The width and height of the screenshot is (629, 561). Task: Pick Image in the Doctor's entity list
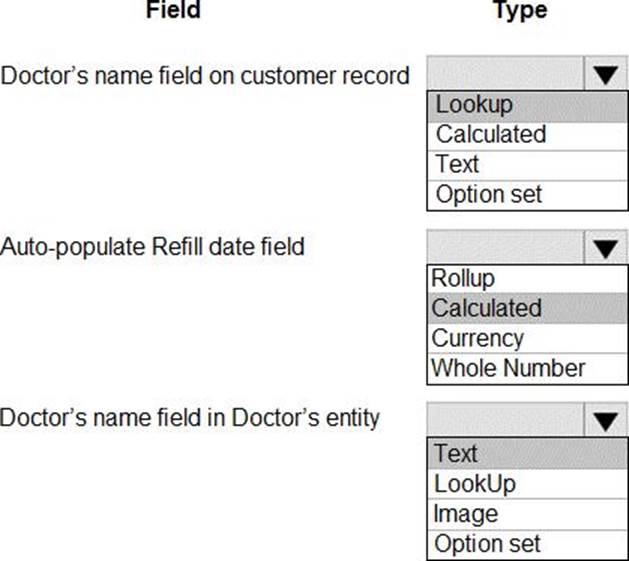(x=465, y=514)
